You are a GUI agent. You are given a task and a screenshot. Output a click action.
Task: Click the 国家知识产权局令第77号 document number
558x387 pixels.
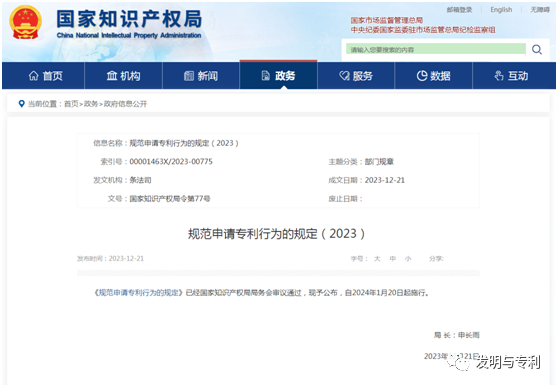(x=170, y=199)
